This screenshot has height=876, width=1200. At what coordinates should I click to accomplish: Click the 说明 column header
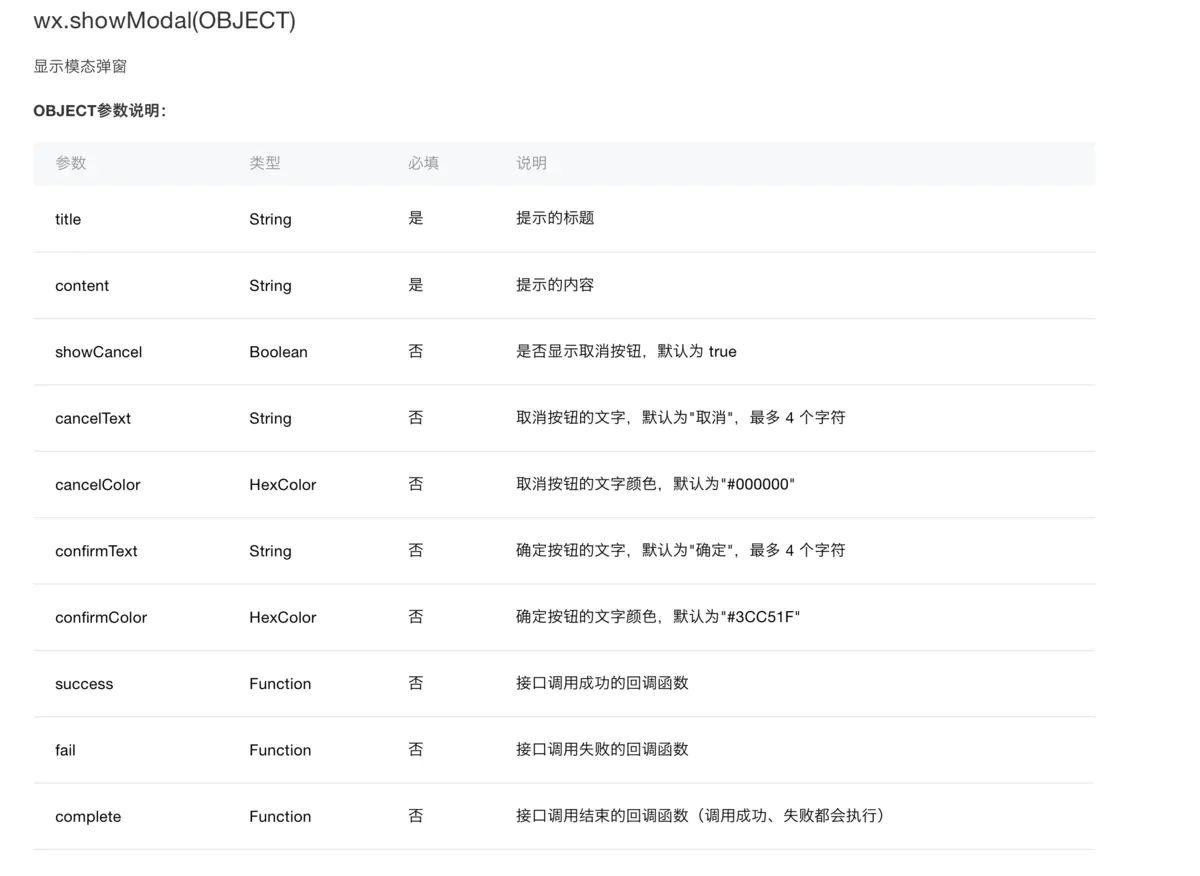531,163
